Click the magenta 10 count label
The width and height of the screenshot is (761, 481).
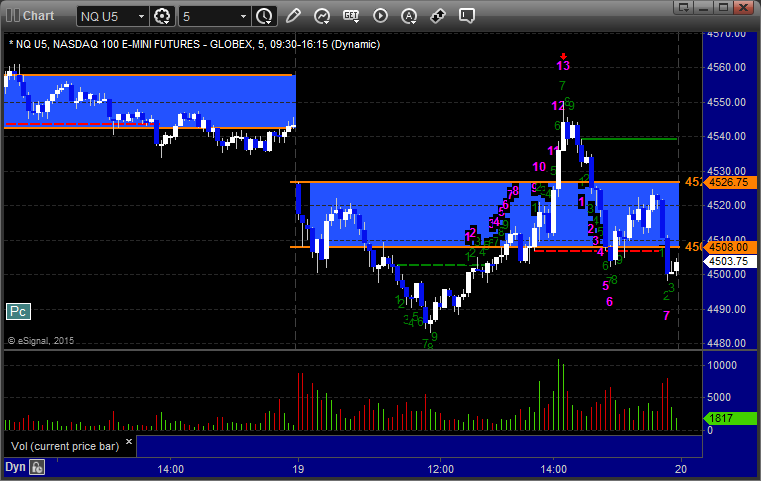pyautogui.click(x=539, y=167)
